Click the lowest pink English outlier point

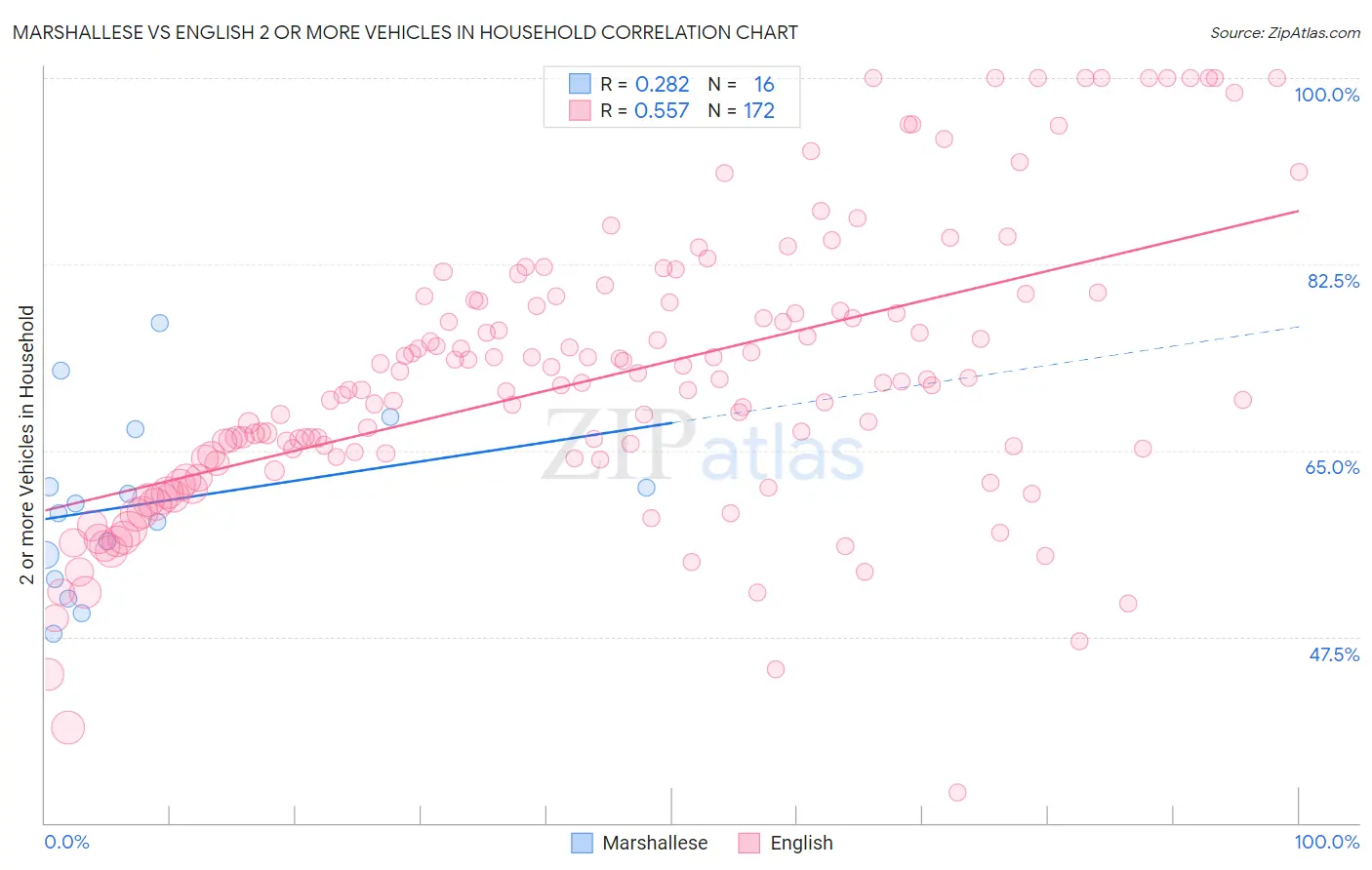957,792
